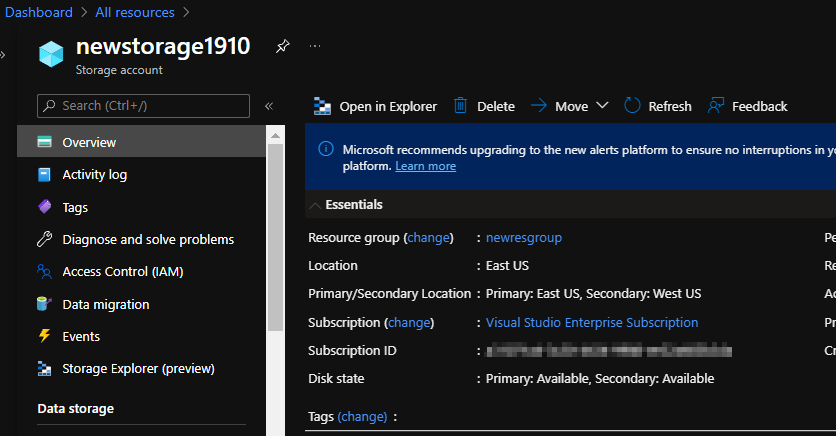836x436 pixels.
Task: Click the storage account cube icon
Action: tap(51, 54)
